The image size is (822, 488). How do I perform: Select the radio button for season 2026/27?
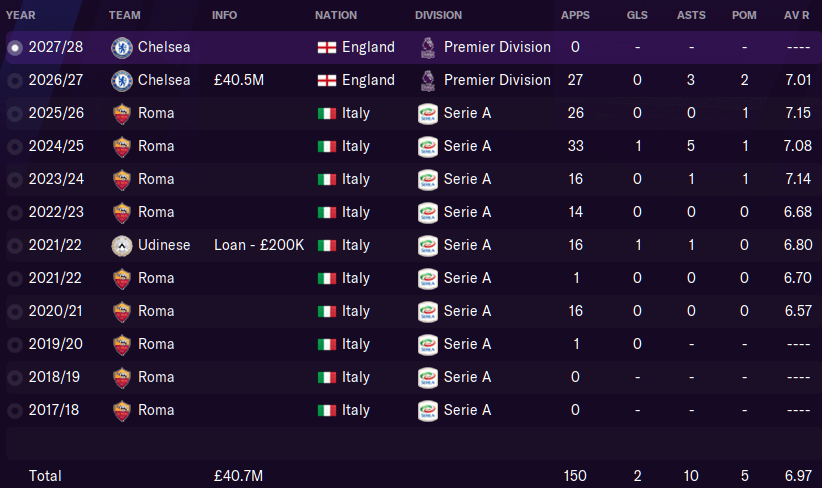tap(15, 81)
